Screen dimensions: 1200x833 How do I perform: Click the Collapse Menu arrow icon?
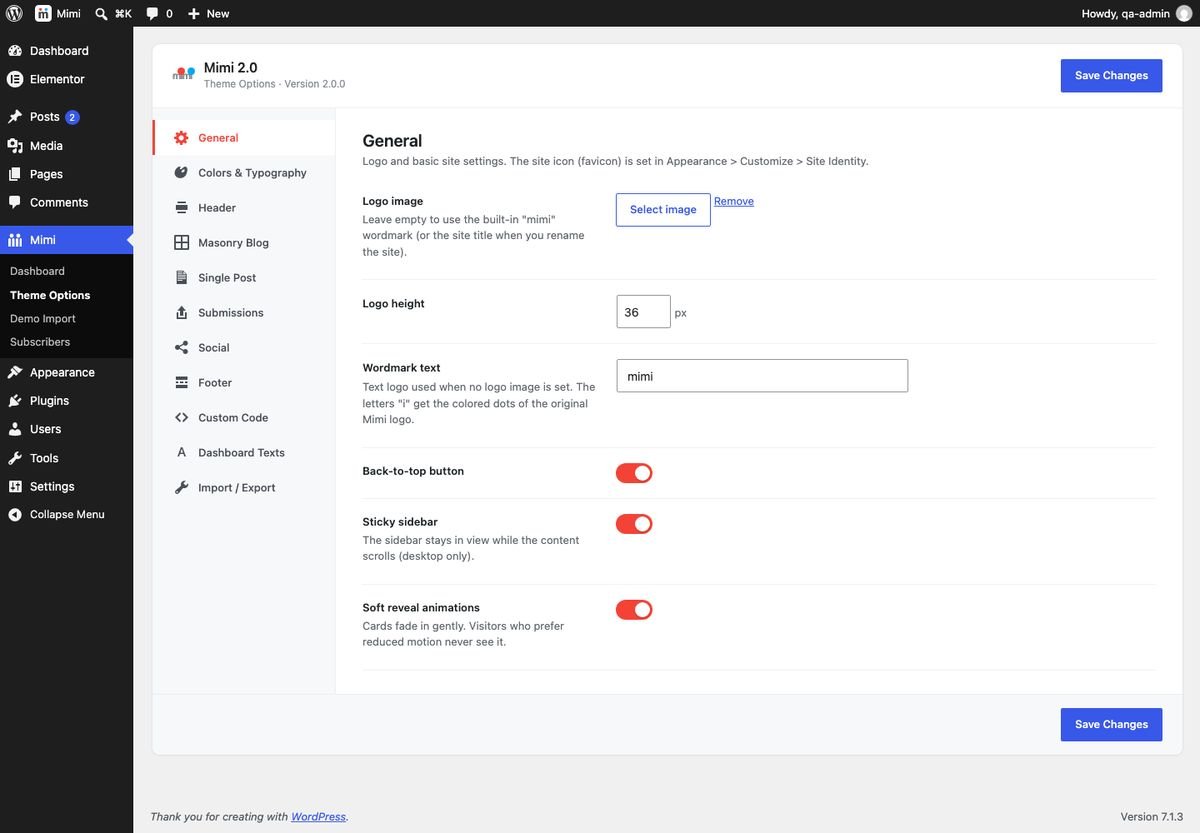click(x=15, y=514)
